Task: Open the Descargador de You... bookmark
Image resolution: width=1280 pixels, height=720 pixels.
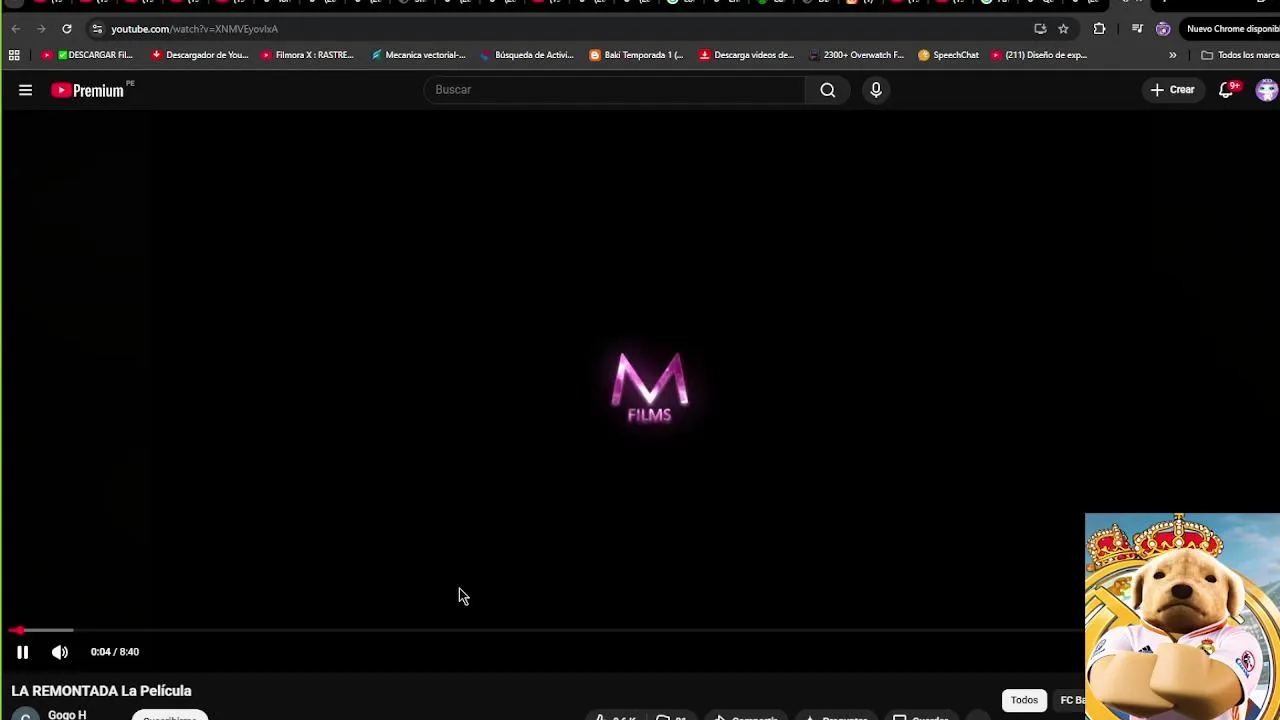Action: coord(200,55)
